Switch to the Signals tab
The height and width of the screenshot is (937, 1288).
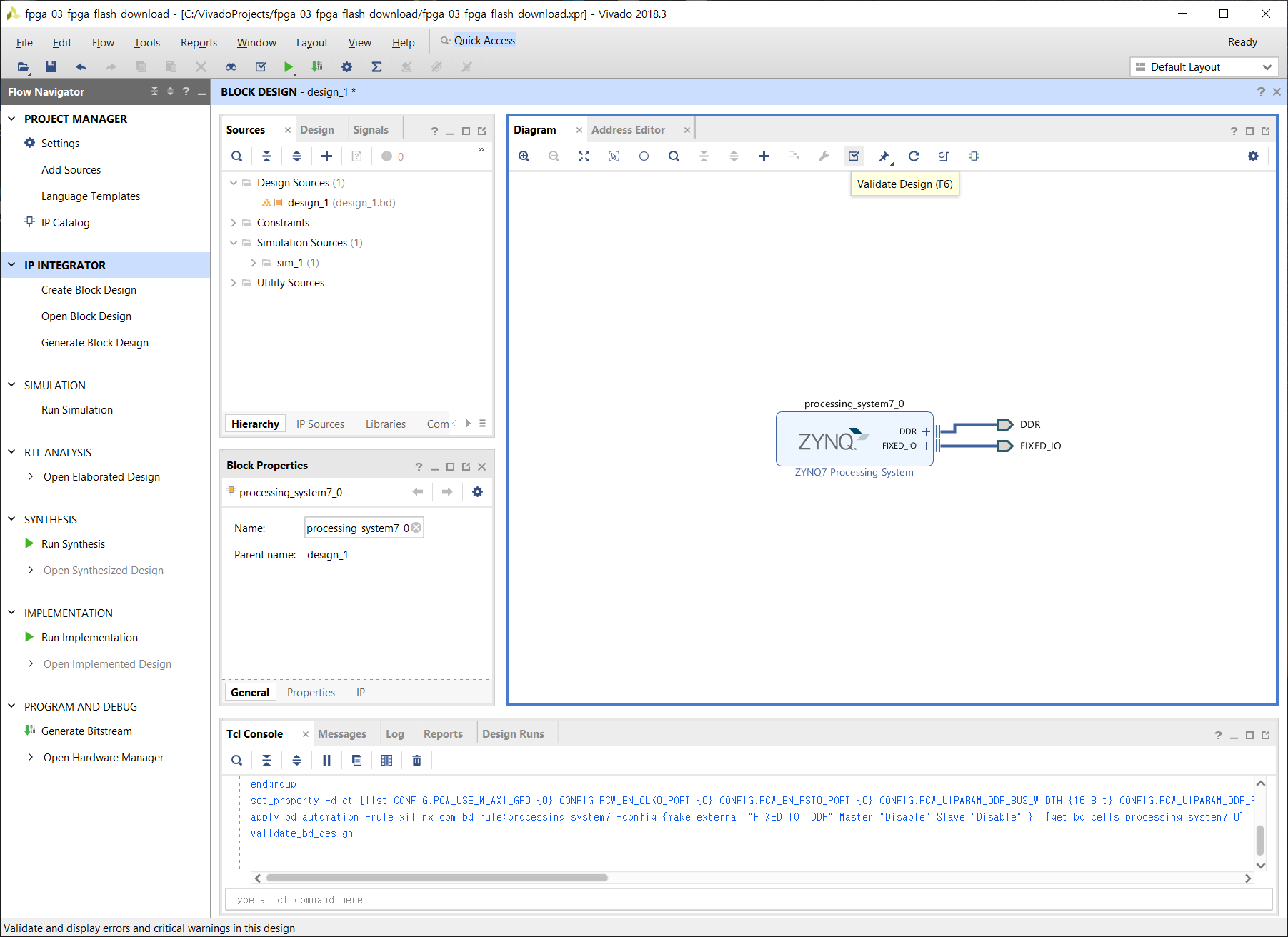click(x=371, y=130)
